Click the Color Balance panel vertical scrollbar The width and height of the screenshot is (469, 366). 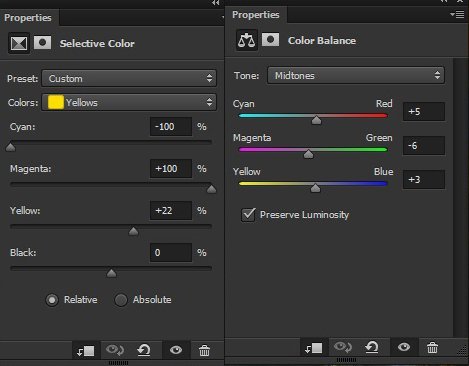pyautogui.click(x=460, y=197)
